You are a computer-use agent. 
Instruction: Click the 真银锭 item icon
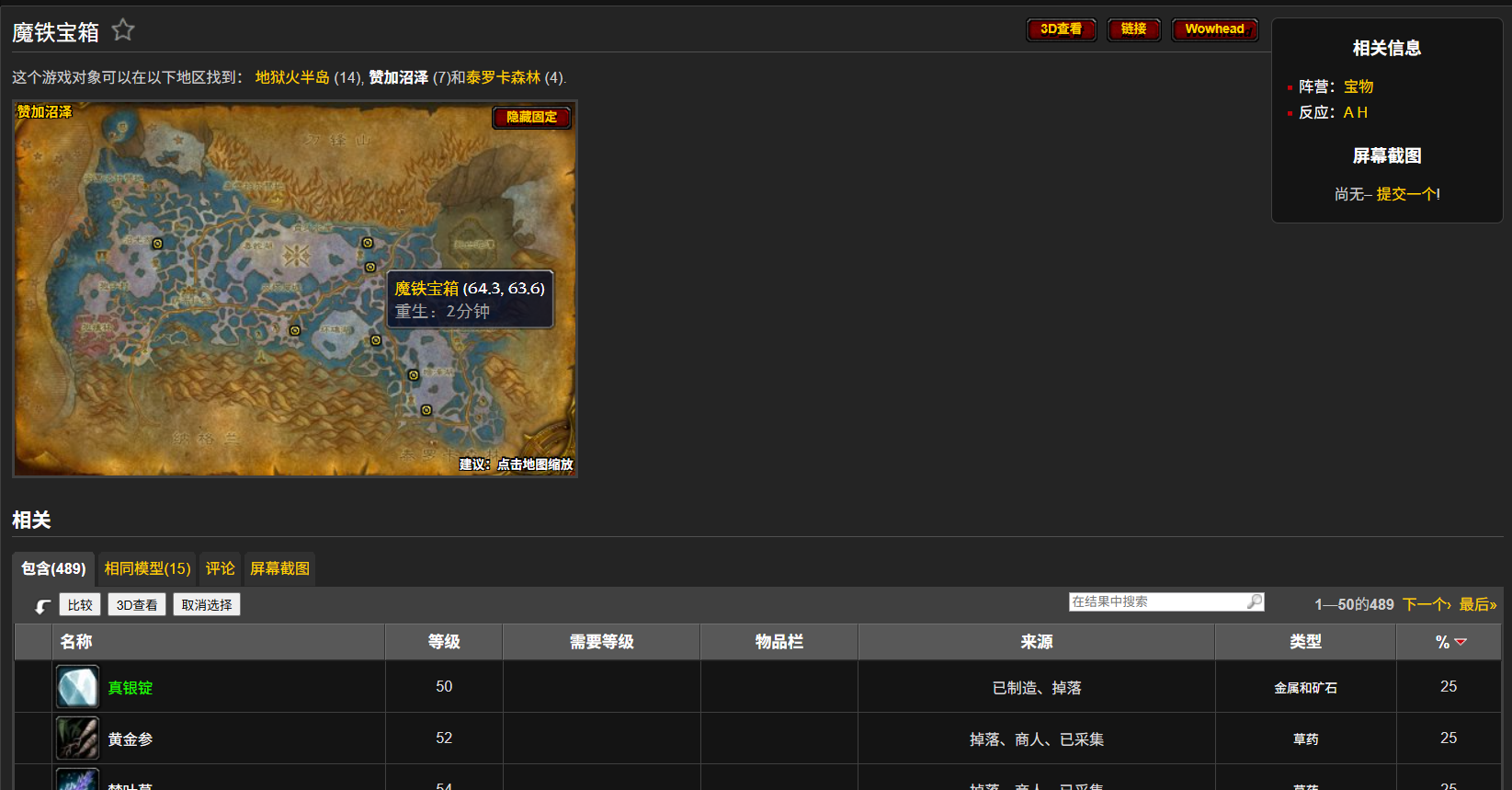pos(77,687)
